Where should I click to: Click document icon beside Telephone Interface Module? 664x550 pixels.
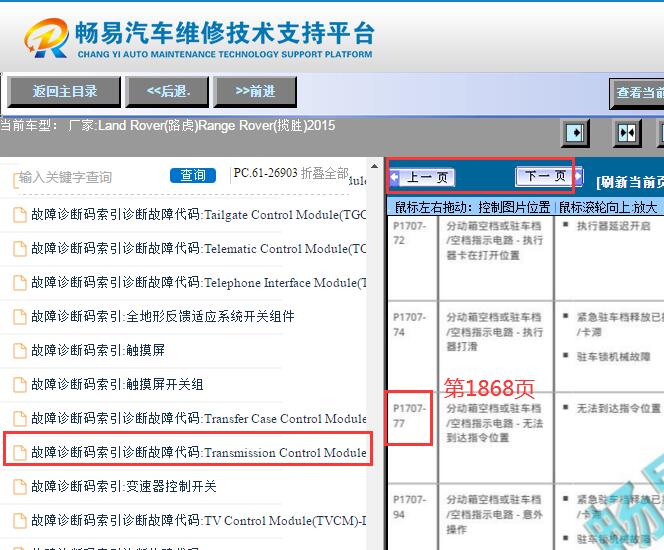[x=19, y=283]
